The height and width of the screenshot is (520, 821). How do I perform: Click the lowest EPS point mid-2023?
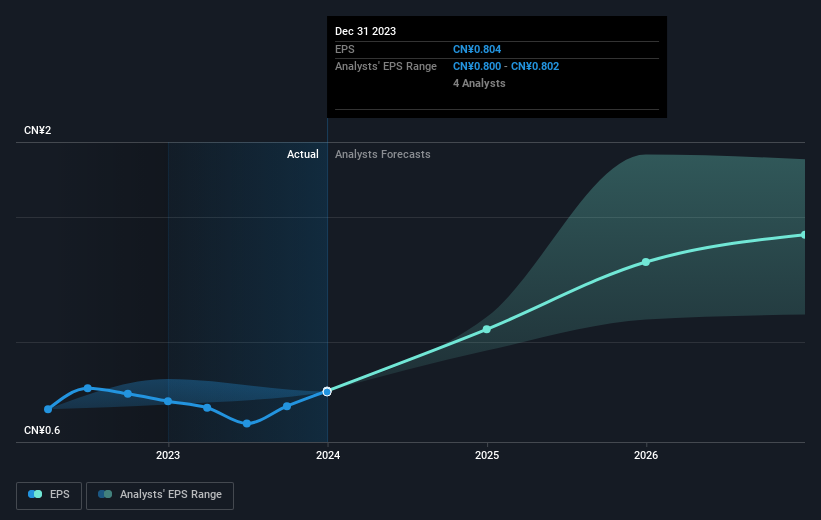[x=247, y=424]
